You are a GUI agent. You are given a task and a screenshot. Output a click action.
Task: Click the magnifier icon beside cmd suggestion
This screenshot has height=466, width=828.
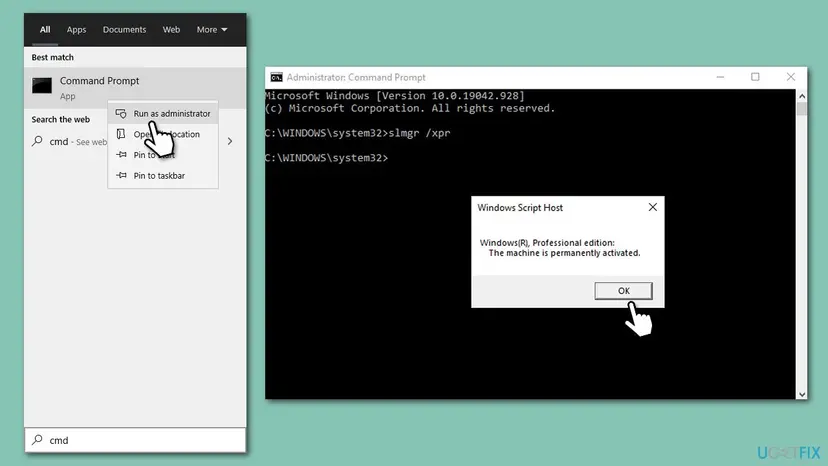(x=37, y=141)
